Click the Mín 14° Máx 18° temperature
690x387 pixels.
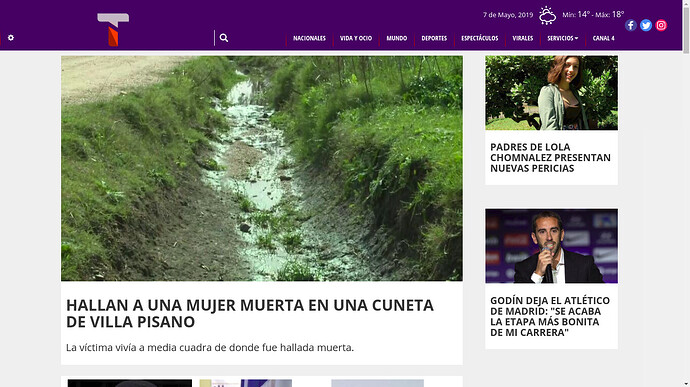593,15
